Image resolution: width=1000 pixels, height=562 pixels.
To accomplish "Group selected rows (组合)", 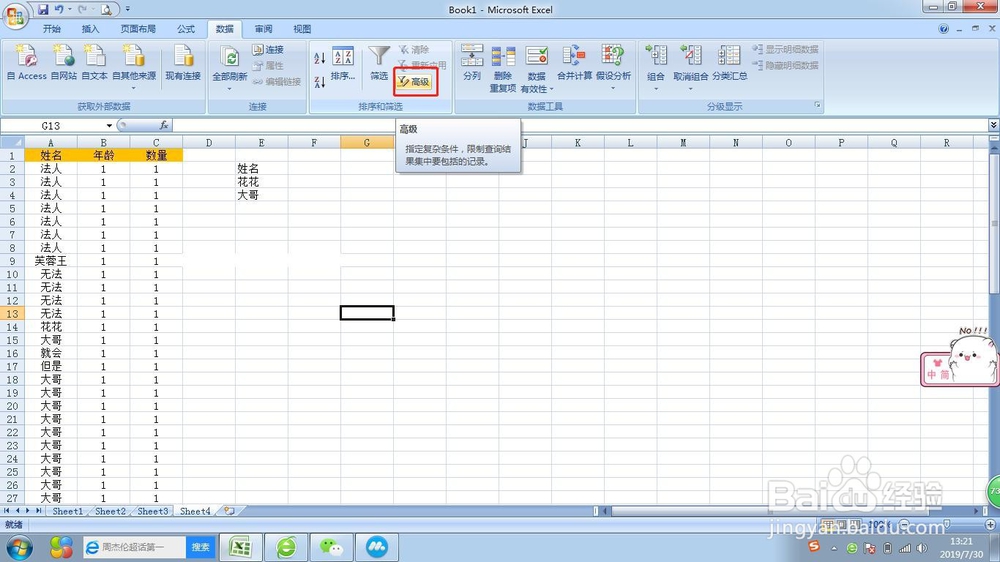I will tap(656, 63).
